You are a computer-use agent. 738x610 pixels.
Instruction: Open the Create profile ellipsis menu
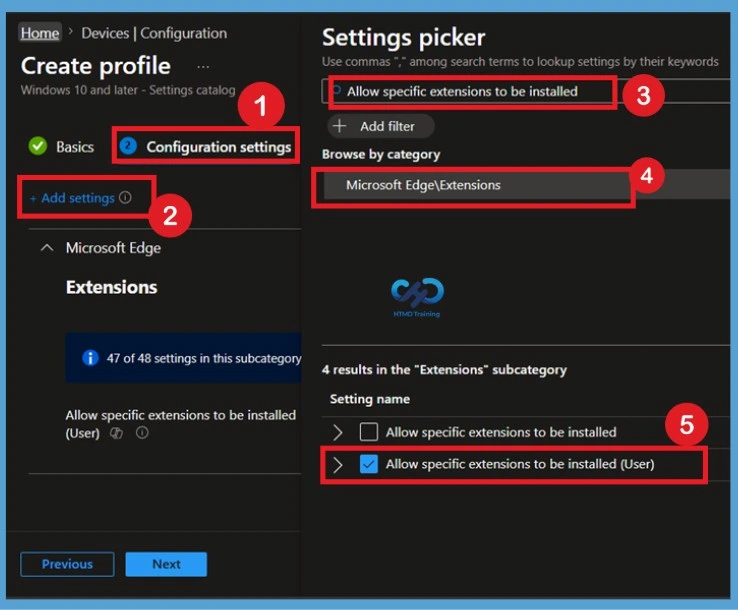[203, 67]
